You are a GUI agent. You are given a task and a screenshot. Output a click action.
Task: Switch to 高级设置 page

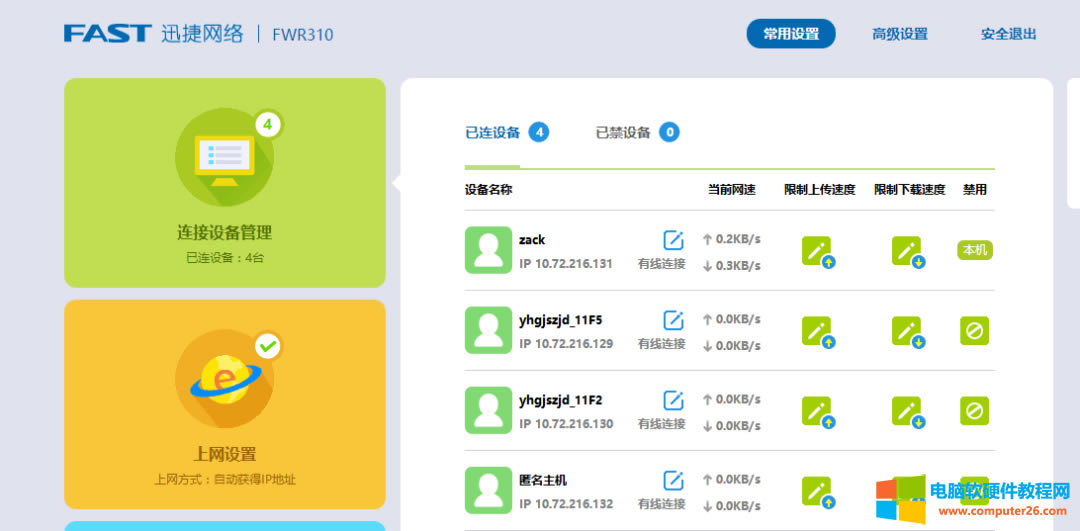point(900,34)
